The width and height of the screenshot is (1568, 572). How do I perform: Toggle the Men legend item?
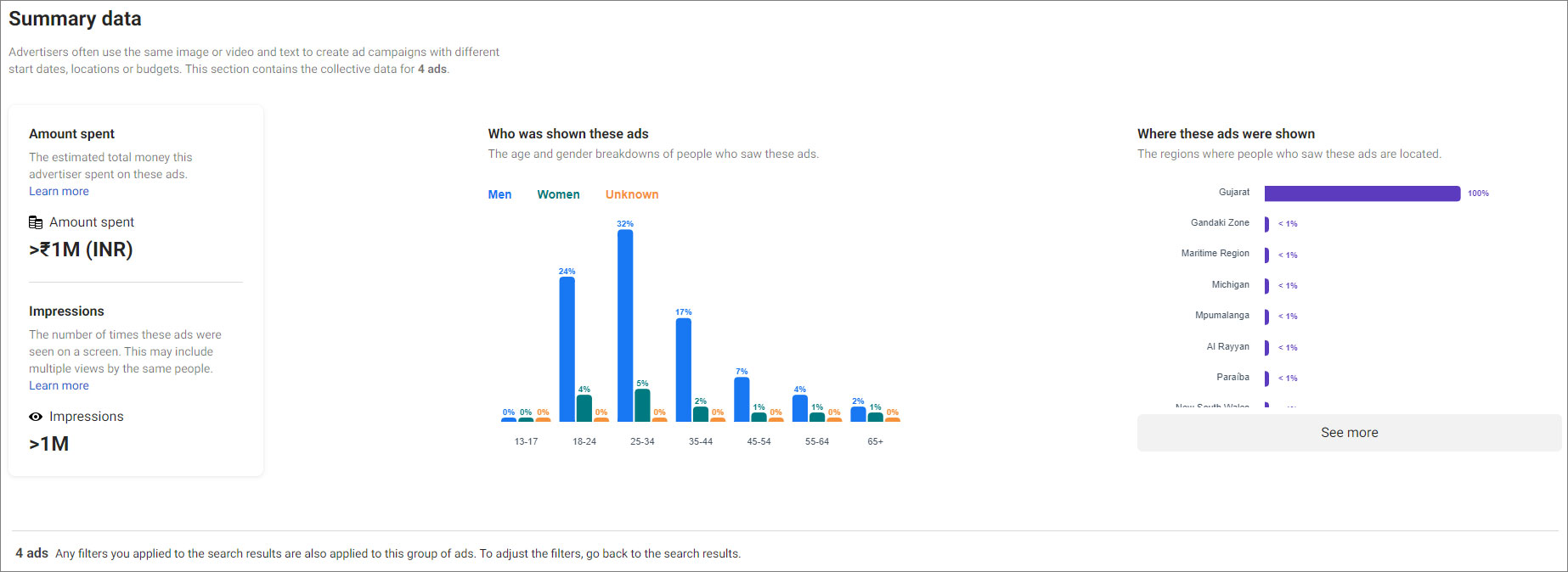coord(499,194)
